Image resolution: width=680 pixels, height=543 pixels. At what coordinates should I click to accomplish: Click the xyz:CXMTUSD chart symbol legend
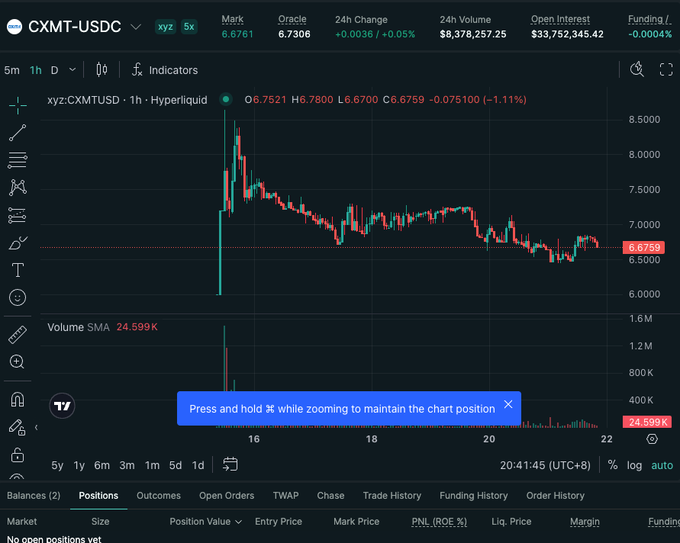[x=127, y=100]
